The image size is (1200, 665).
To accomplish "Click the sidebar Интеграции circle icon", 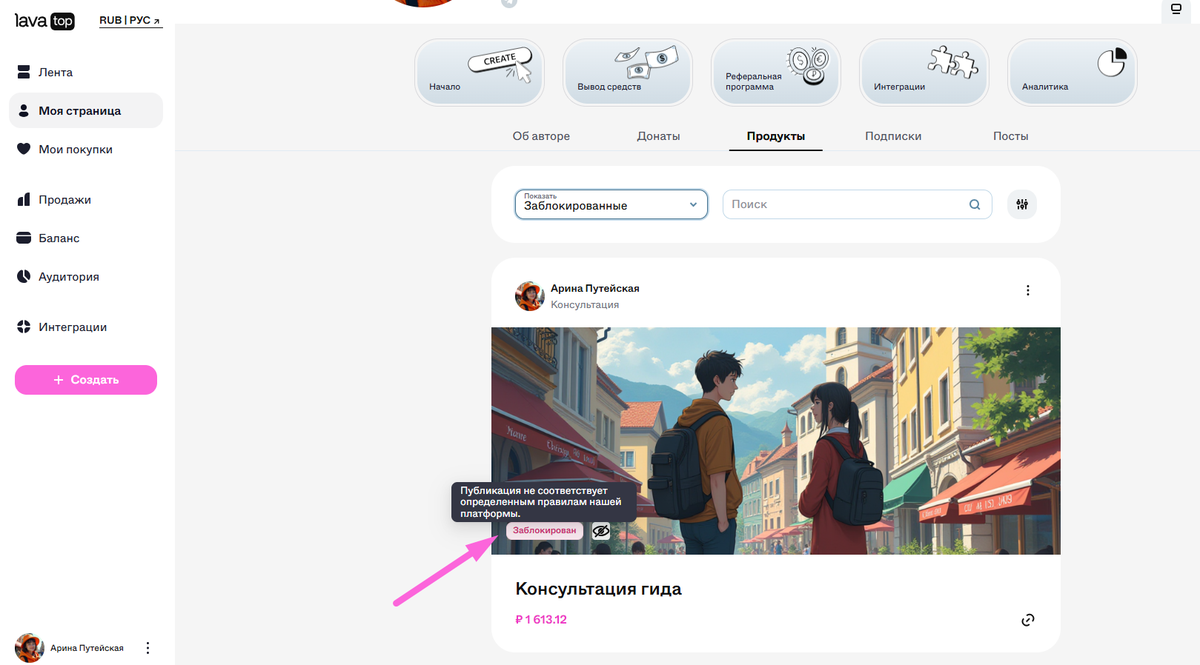I will (x=24, y=327).
